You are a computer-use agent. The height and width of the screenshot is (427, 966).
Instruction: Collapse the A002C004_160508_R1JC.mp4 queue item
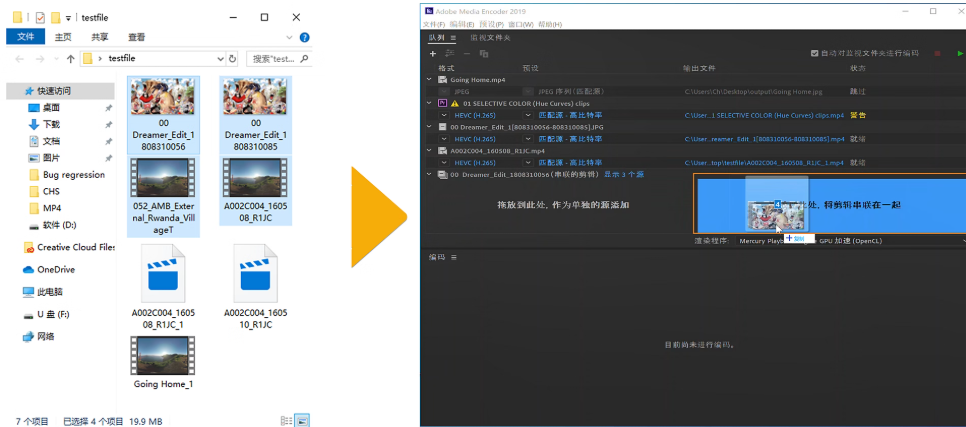tap(429, 150)
